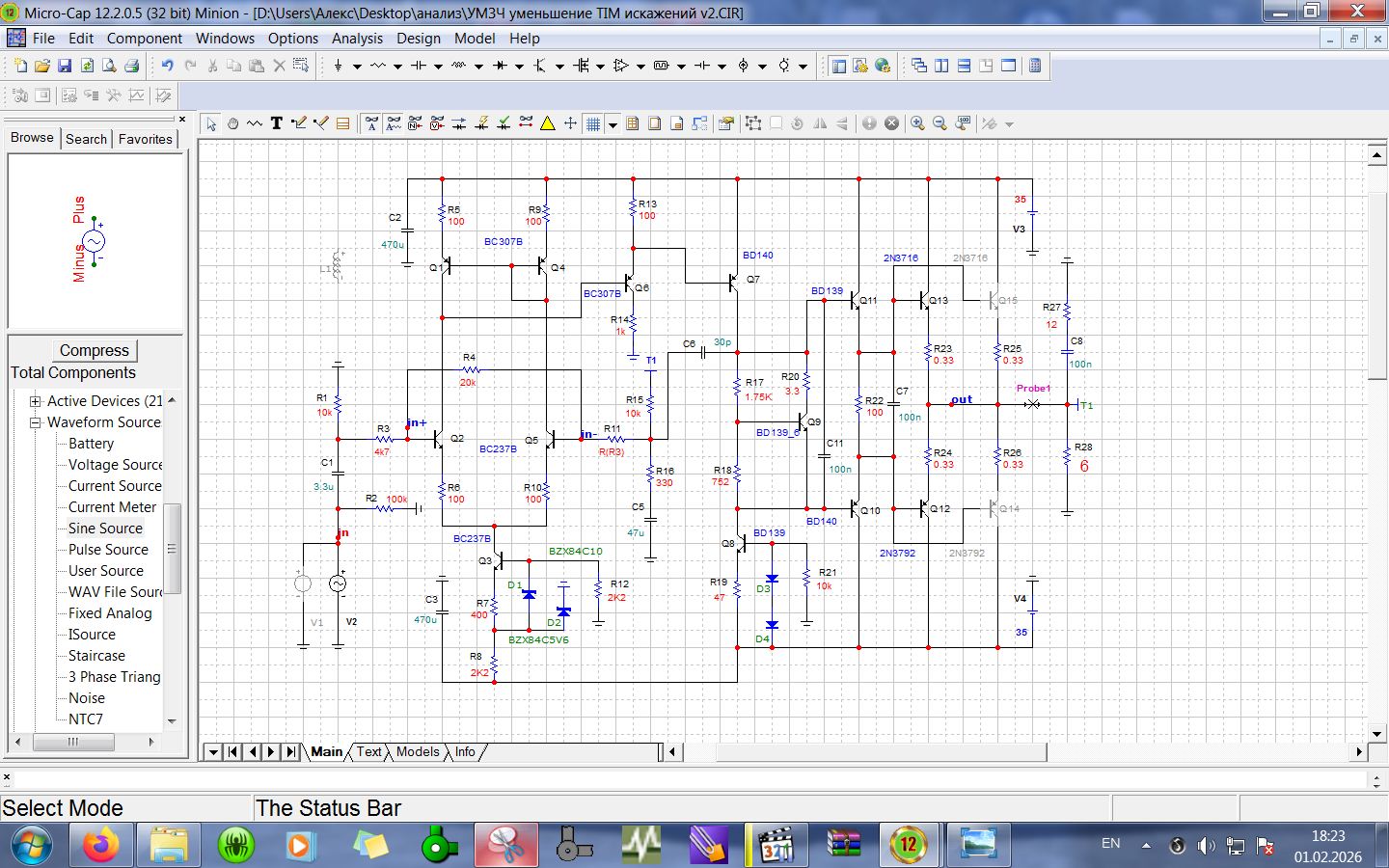This screenshot has height=868, width=1389.
Task: Open Firefox from the Windows taskbar
Action: (x=100, y=846)
